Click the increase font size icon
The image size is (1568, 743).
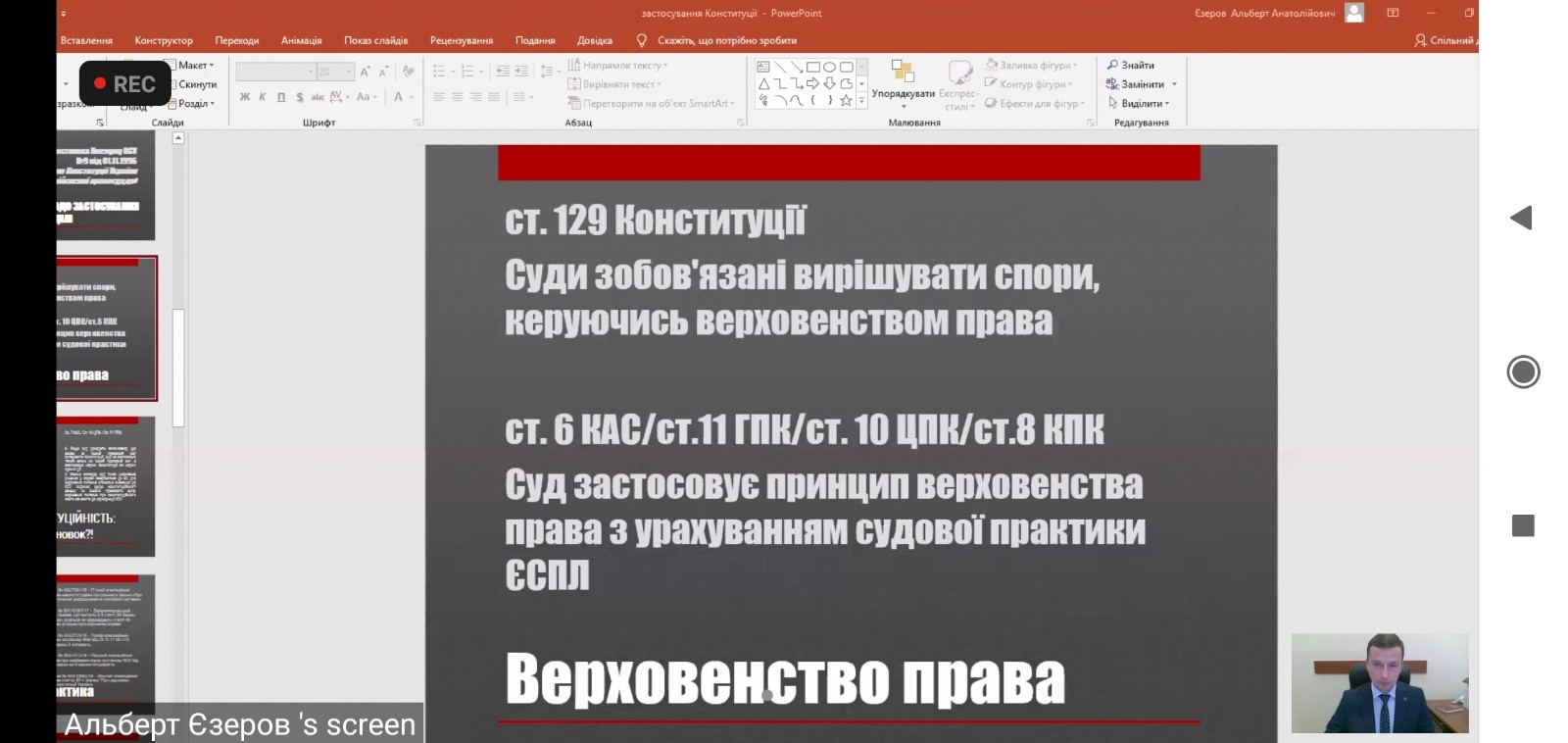pyautogui.click(x=365, y=72)
